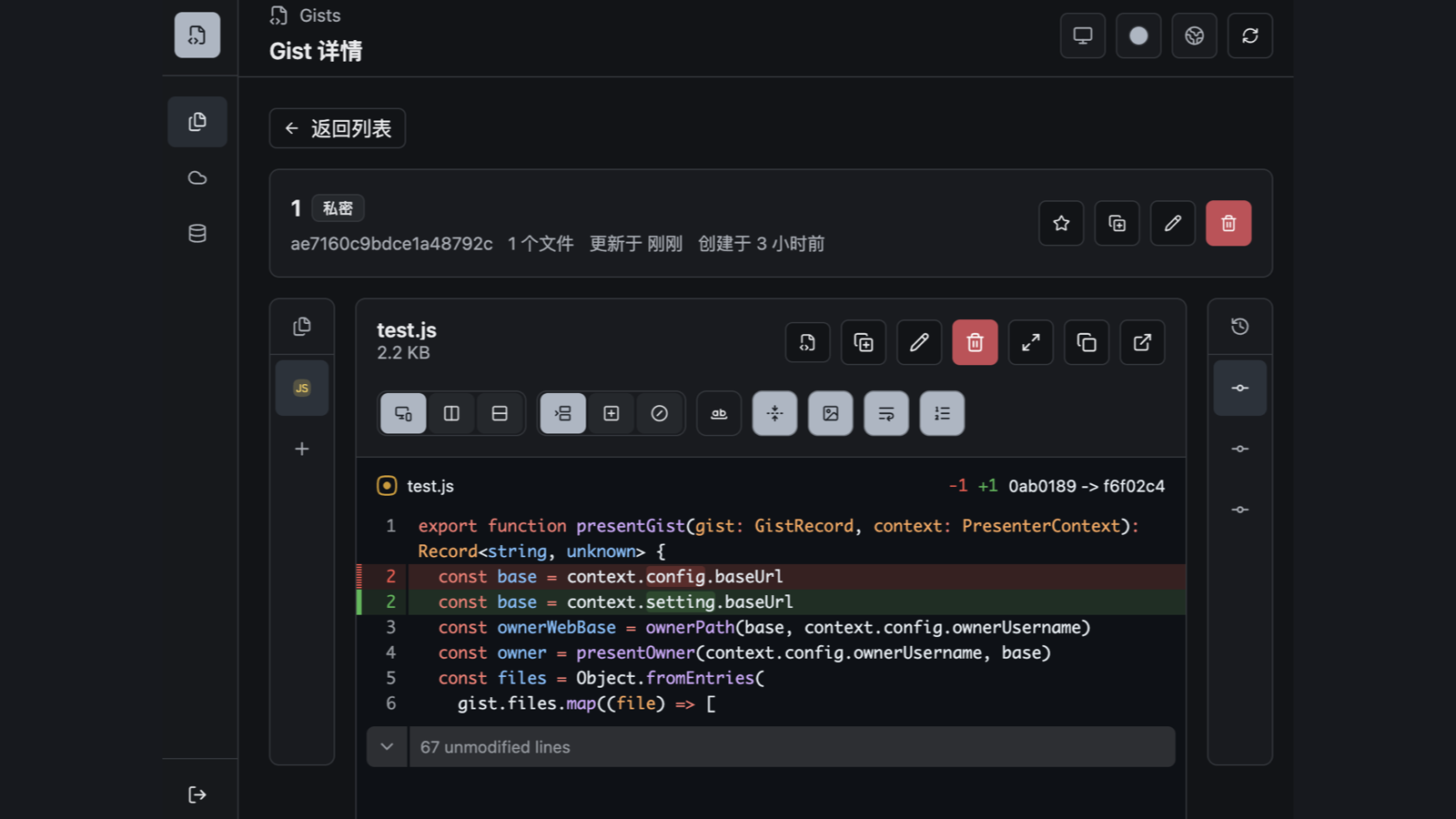Open the color palette button in header
Viewport: 1456px width, 819px height.
[x=1194, y=35]
